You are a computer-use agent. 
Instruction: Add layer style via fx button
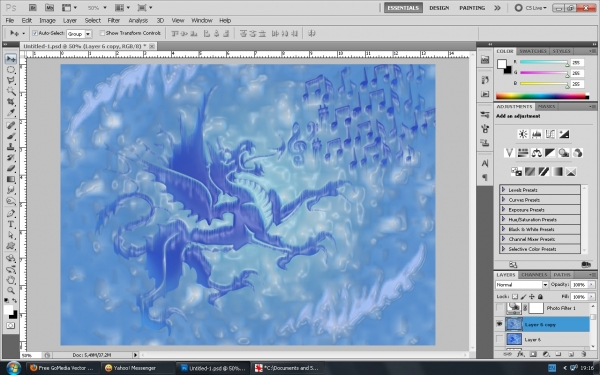[520, 354]
